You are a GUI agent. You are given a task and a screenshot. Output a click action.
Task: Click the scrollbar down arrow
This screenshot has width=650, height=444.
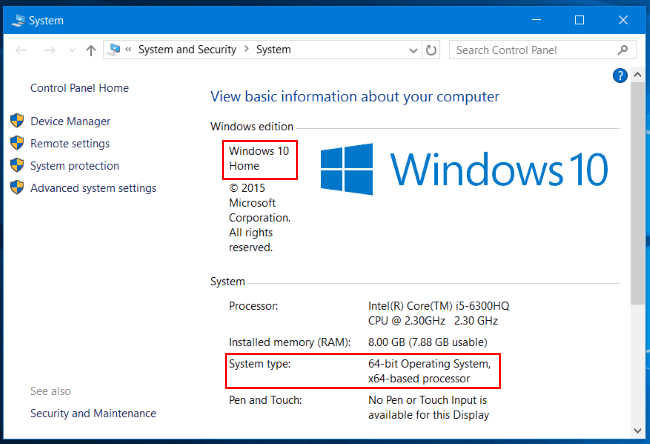pos(638,430)
